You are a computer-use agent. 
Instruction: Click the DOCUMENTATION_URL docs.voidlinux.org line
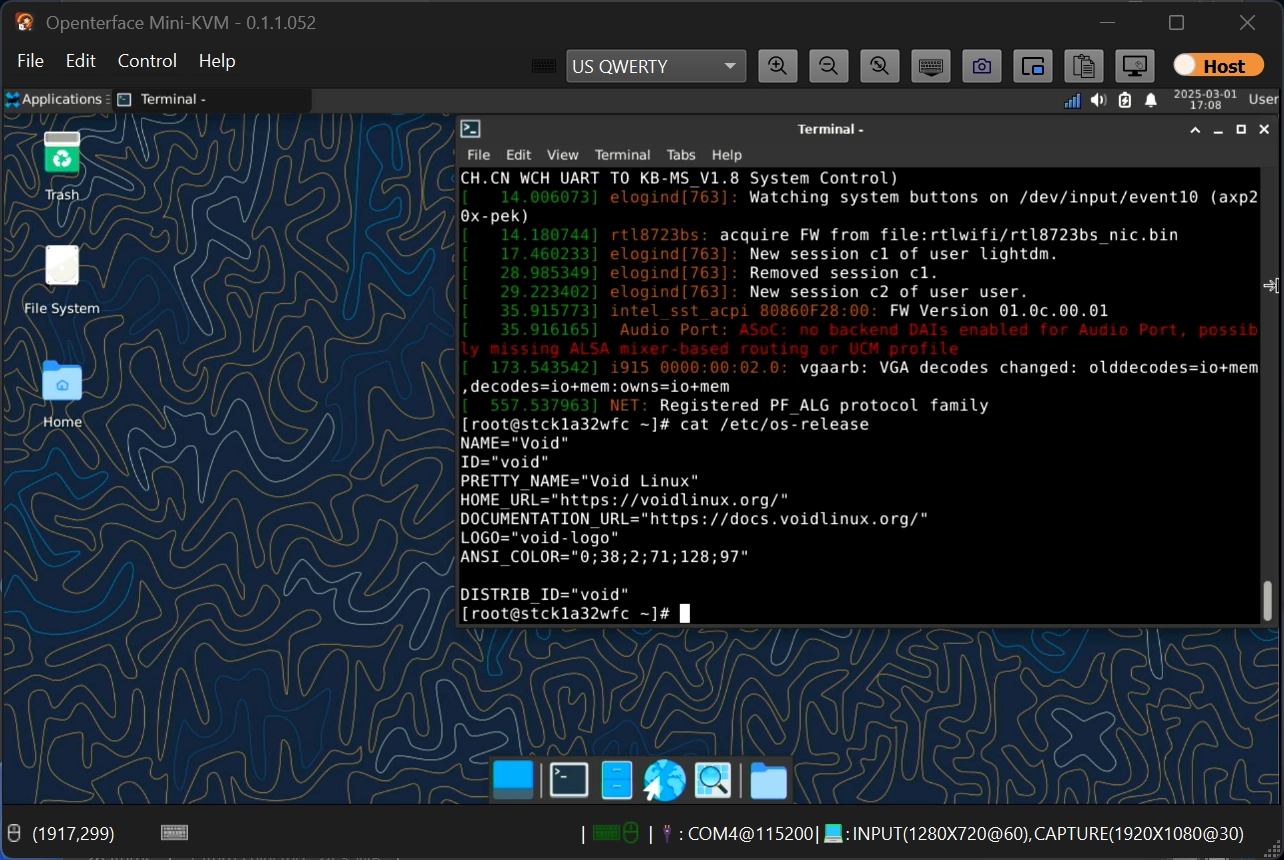[694, 519]
